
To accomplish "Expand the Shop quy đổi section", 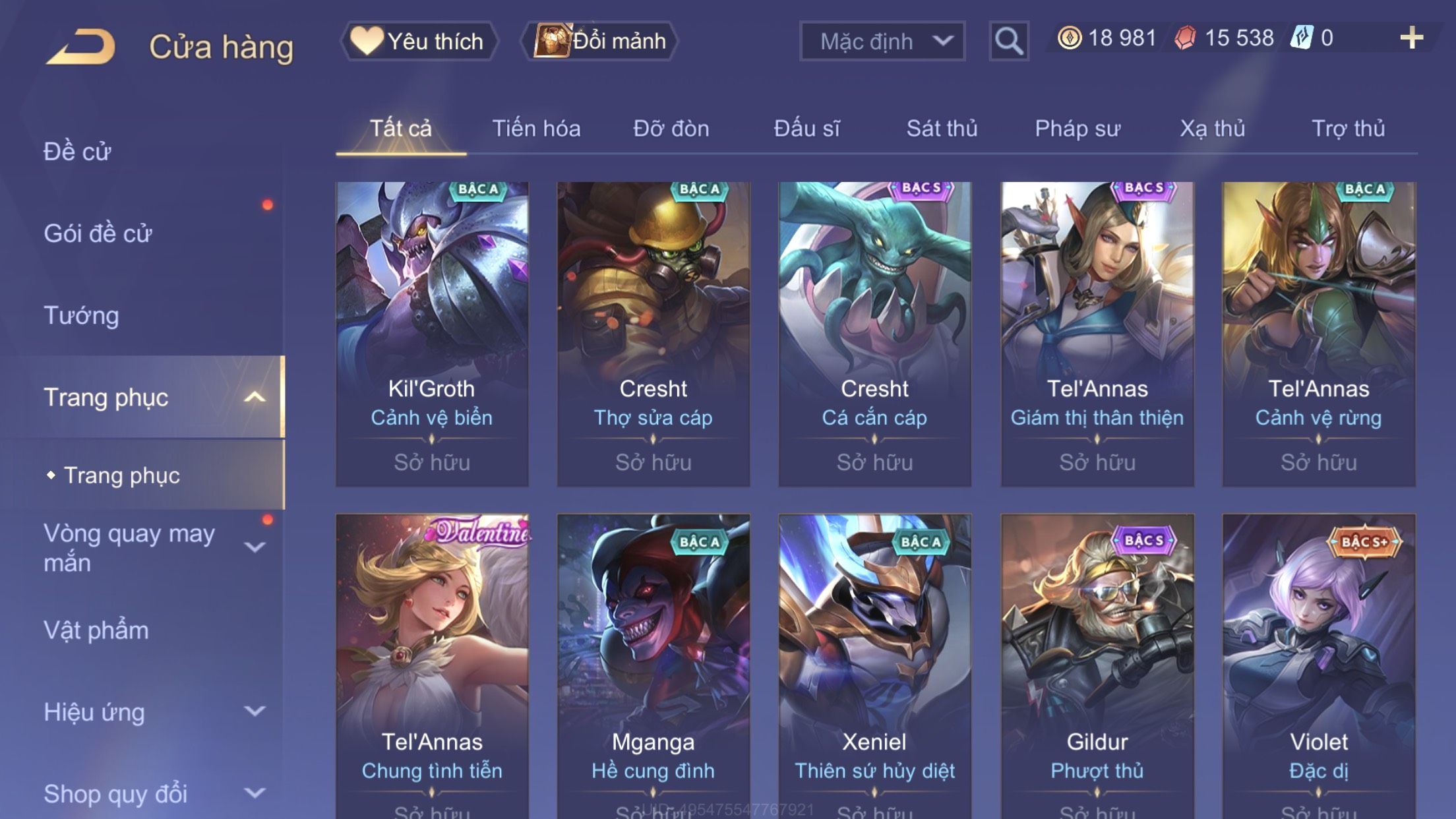I will coord(255,793).
